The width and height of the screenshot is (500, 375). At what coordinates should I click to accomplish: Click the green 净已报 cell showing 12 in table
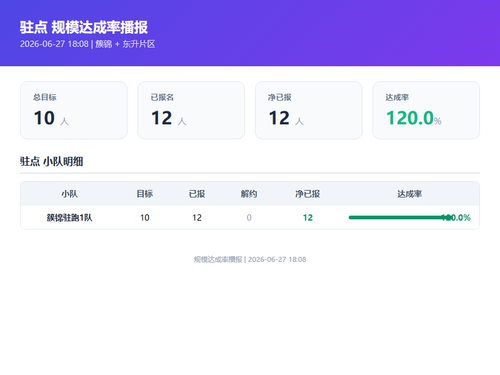(x=308, y=218)
